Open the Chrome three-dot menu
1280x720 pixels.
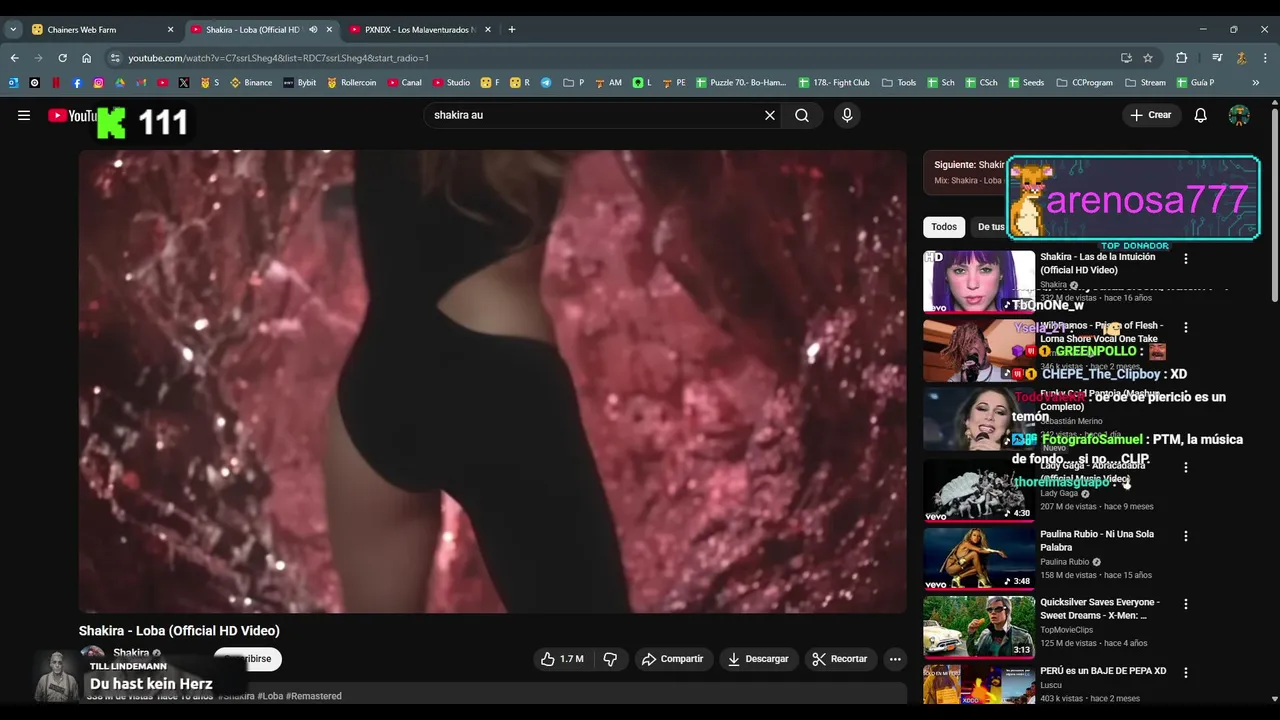[1264, 58]
